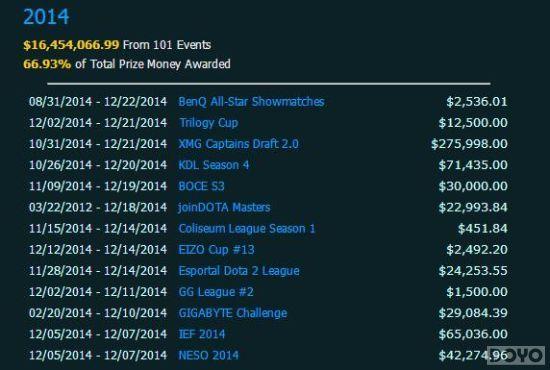This screenshot has width=550, height=370.
Task: Follow the NESO 2014 link
Action: (208, 355)
